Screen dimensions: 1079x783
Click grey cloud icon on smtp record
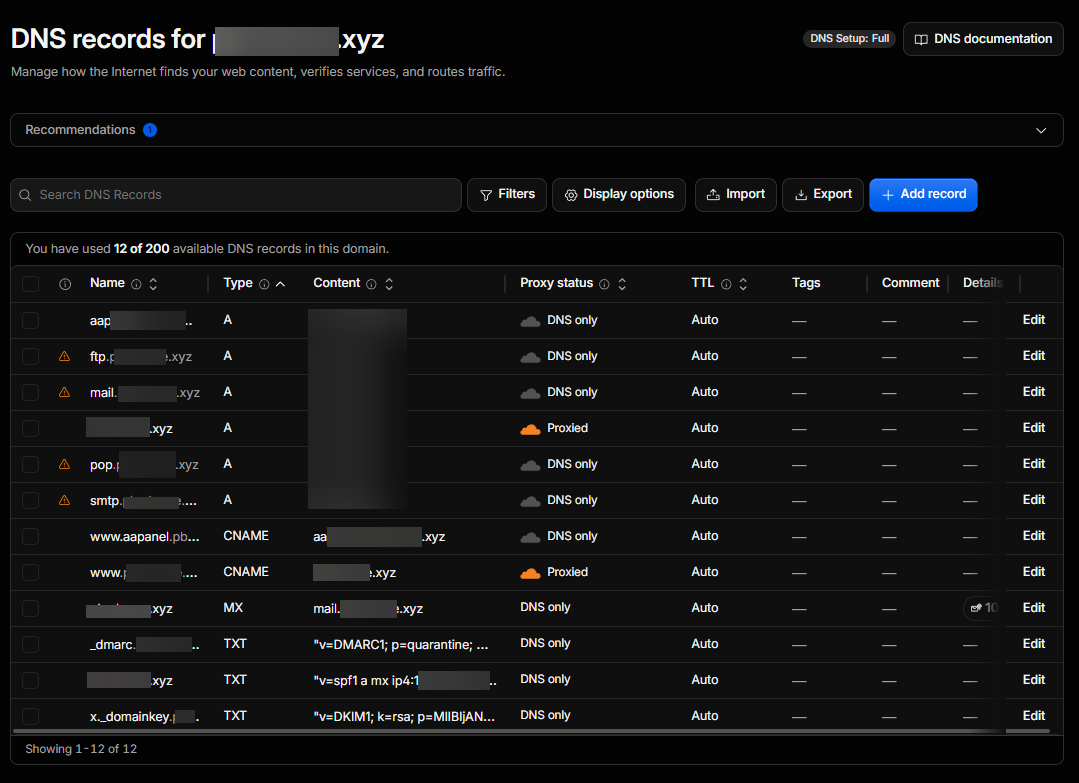pyautogui.click(x=530, y=501)
